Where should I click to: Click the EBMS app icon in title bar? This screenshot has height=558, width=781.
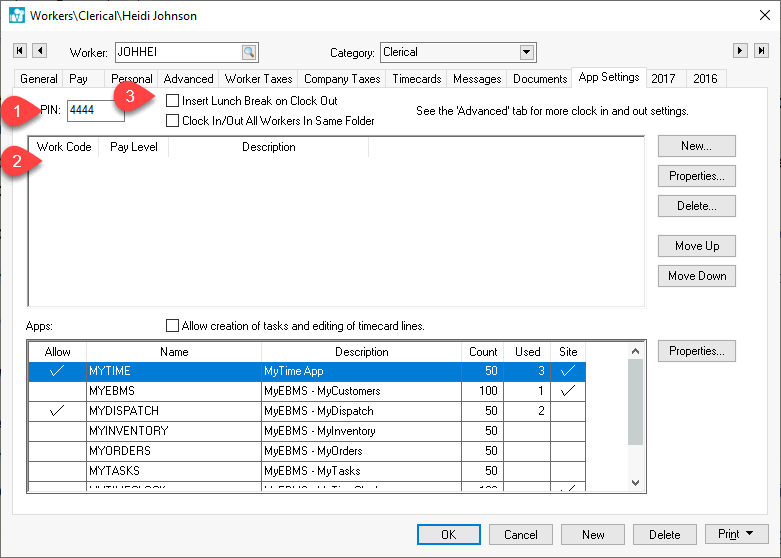pyautogui.click(x=16, y=16)
